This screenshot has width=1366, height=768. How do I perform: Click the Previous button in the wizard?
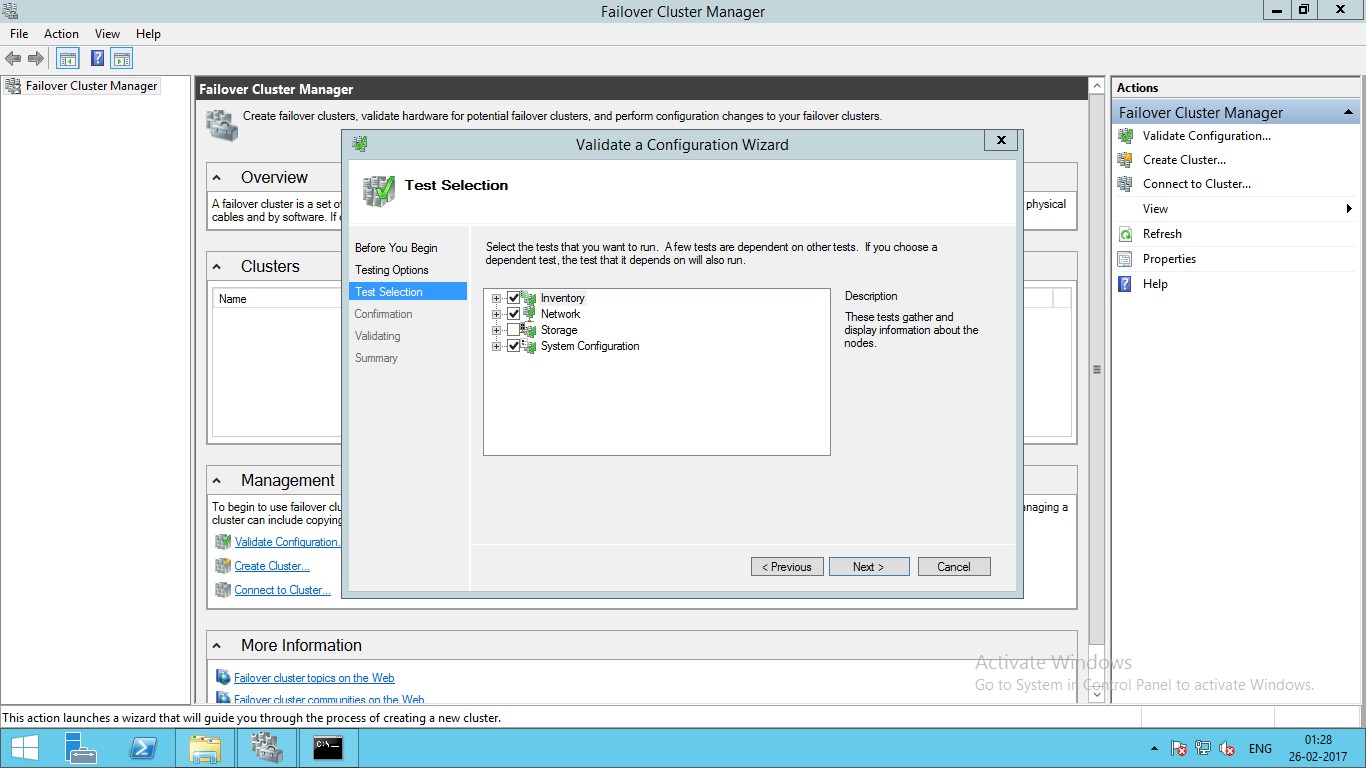coord(787,567)
